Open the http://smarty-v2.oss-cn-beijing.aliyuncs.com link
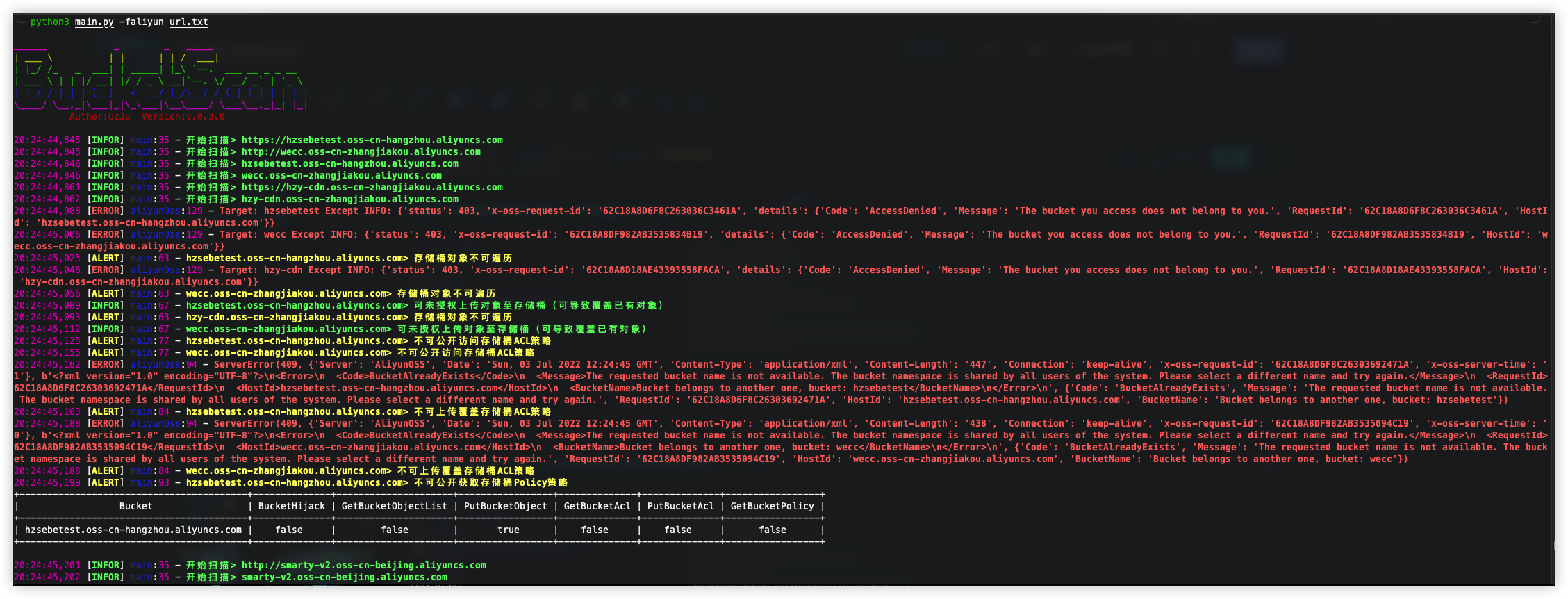This screenshot has height=599, width=1568. coord(364,566)
